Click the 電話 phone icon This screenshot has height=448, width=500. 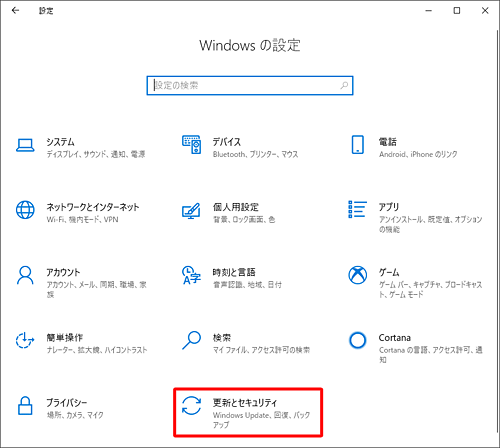(x=358, y=144)
